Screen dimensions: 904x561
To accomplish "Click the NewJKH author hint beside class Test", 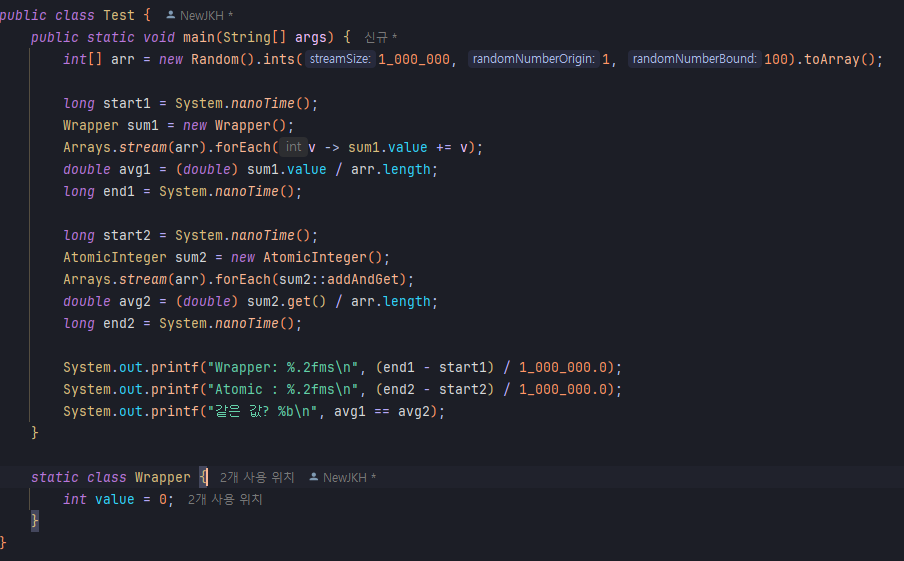I will (199, 16).
